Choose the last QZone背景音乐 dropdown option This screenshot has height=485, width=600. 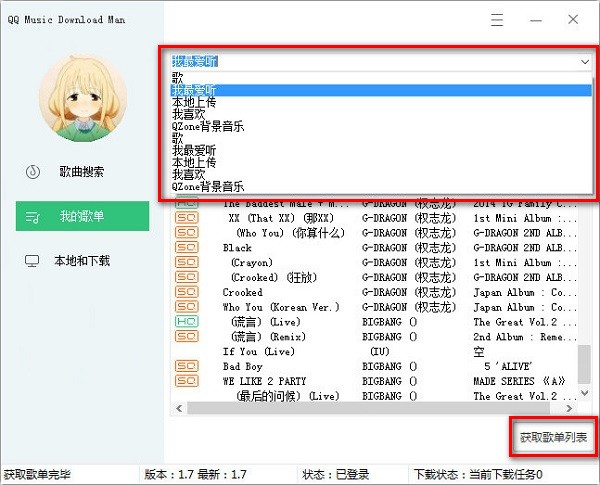208,187
